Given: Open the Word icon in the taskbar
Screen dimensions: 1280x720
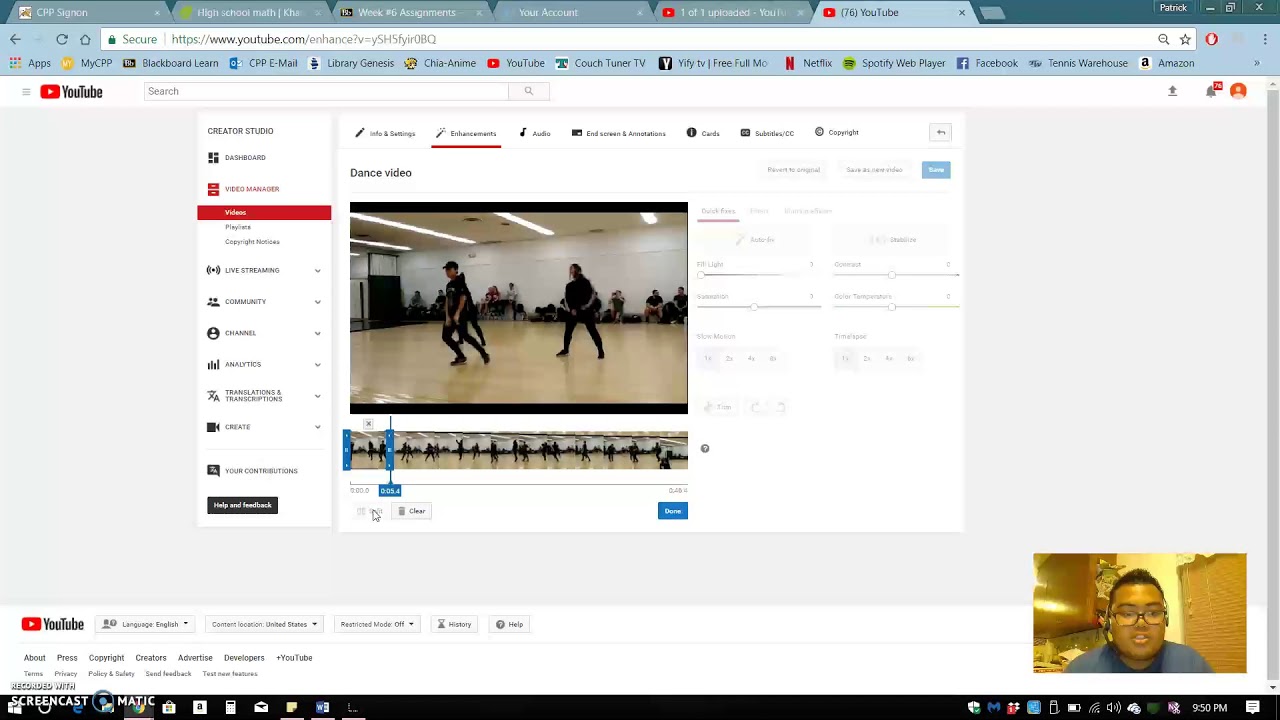Looking at the screenshot, I should point(322,707).
